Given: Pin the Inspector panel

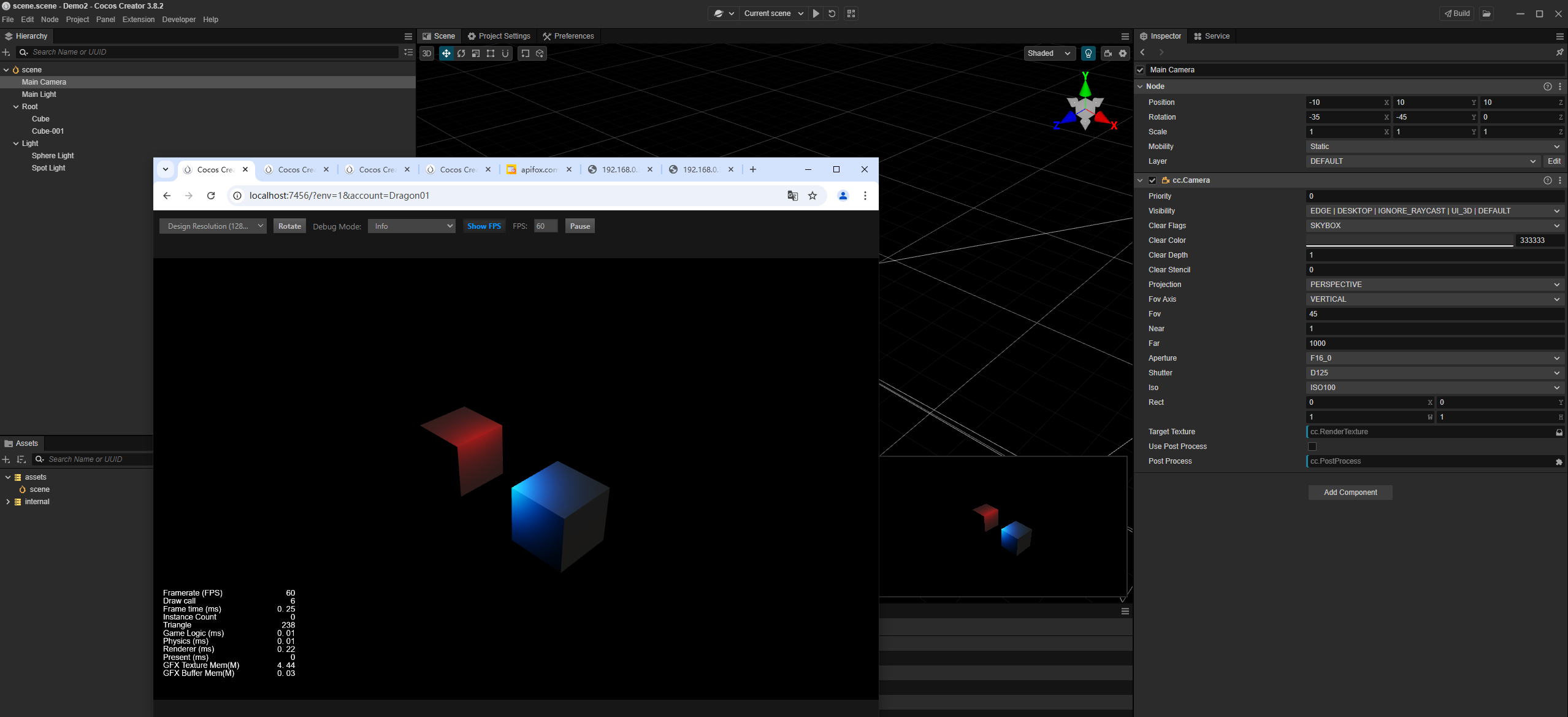Looking at the screenshot, I should point(1559,53).
